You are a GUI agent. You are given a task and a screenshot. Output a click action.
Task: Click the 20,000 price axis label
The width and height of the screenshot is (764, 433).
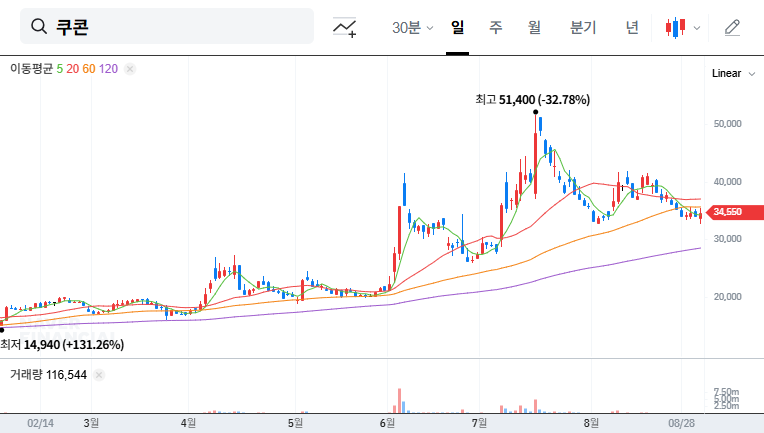pos(727,297)
